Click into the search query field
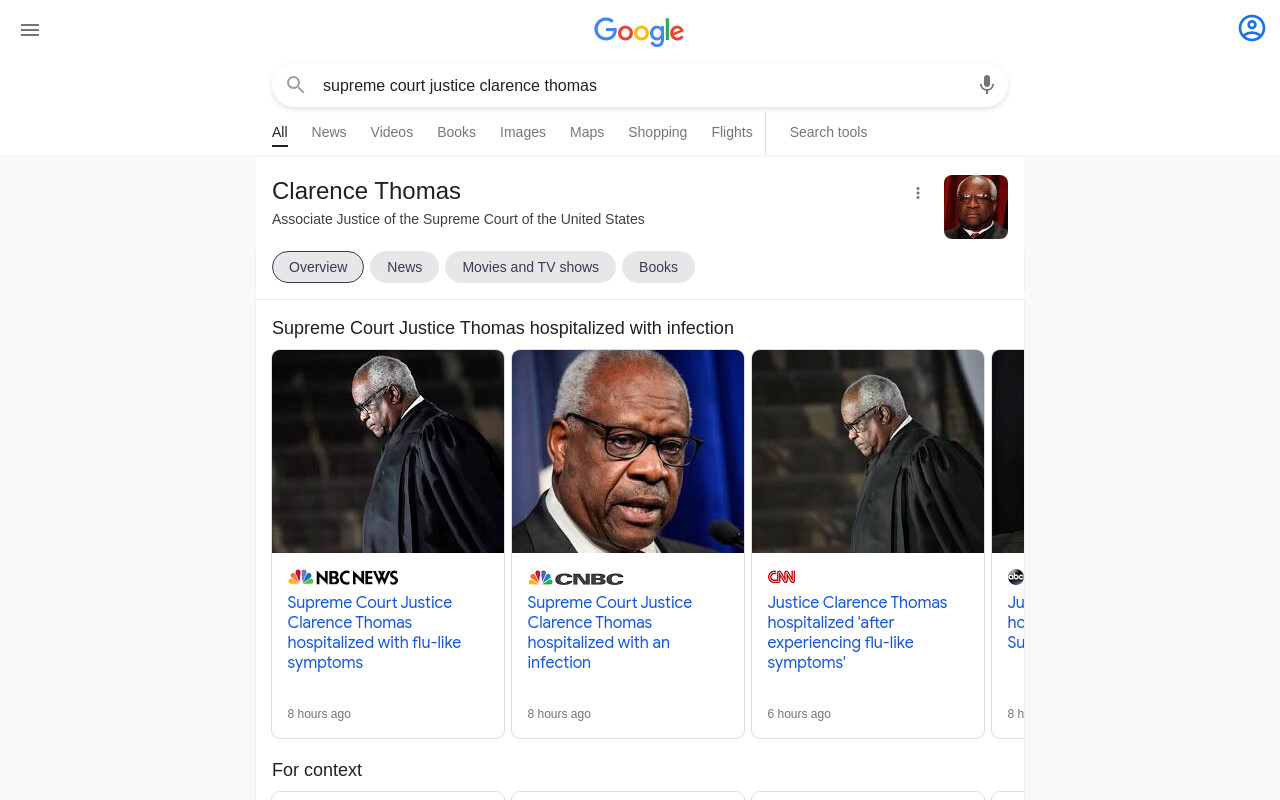This screenshot has width=1280, height=800. (x=640, y=86)
